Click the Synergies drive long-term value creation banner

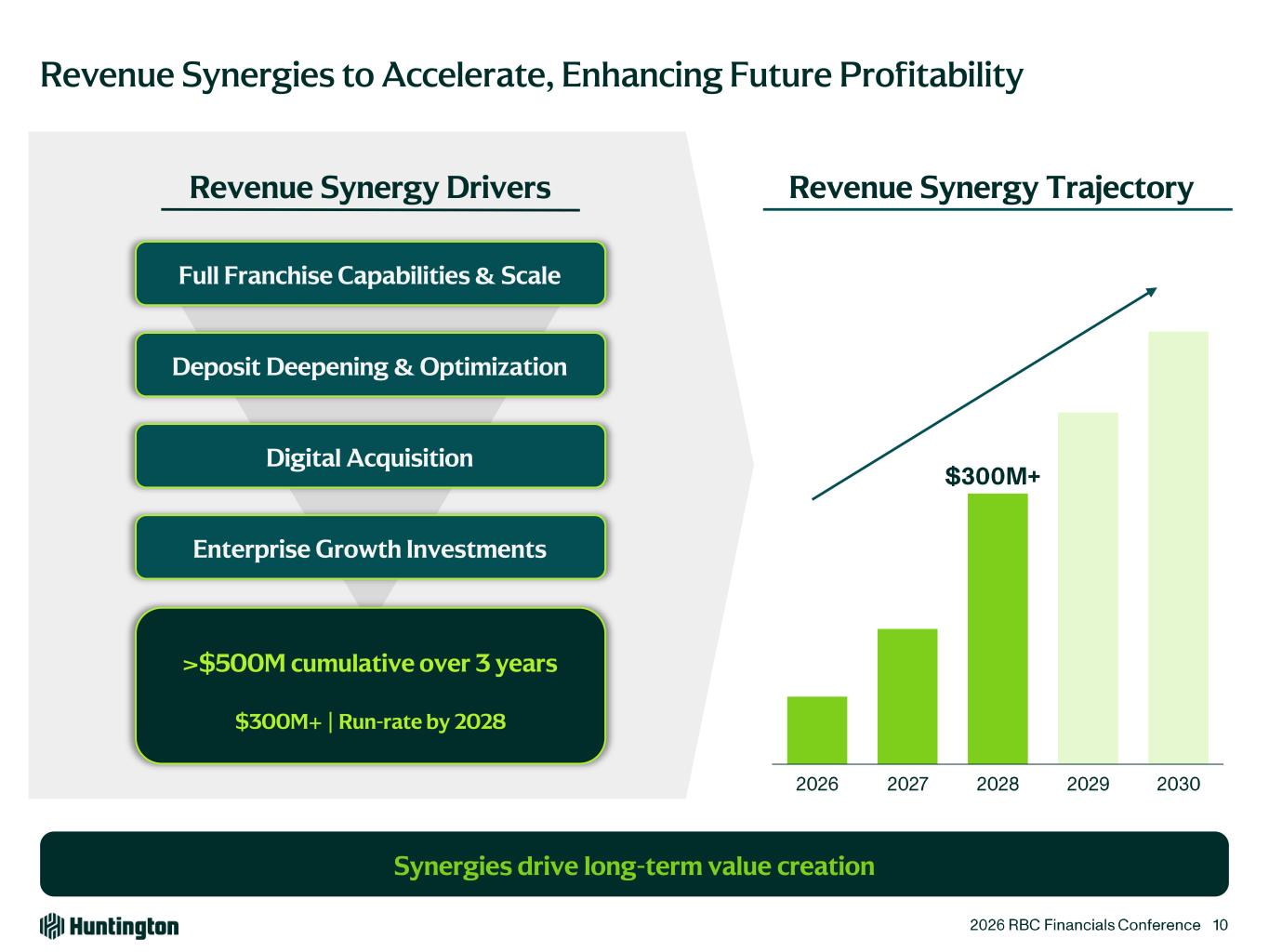point(634,865)
